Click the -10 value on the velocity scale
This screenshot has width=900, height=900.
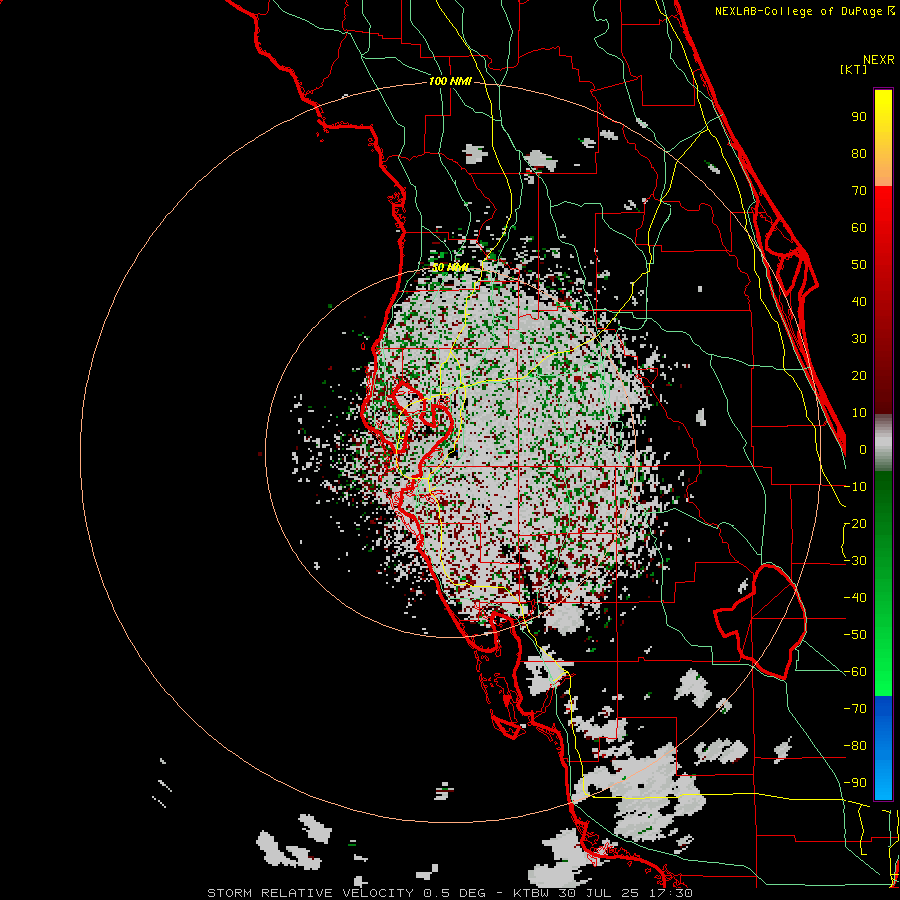(x=855, y=487)
